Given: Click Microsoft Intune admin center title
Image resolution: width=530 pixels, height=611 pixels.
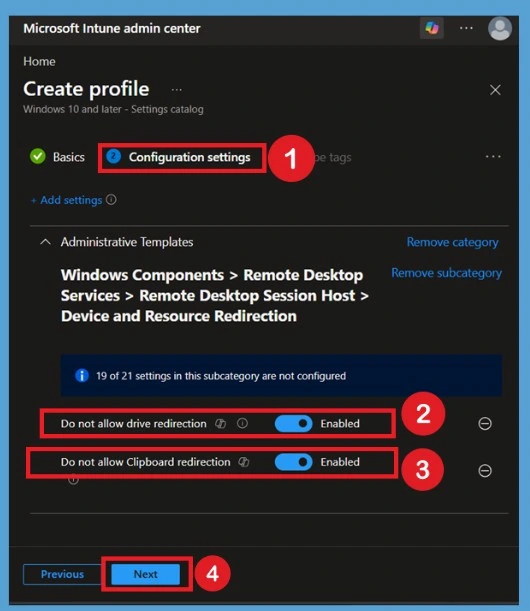Looking at the screenshot, I should coord(112,28).
